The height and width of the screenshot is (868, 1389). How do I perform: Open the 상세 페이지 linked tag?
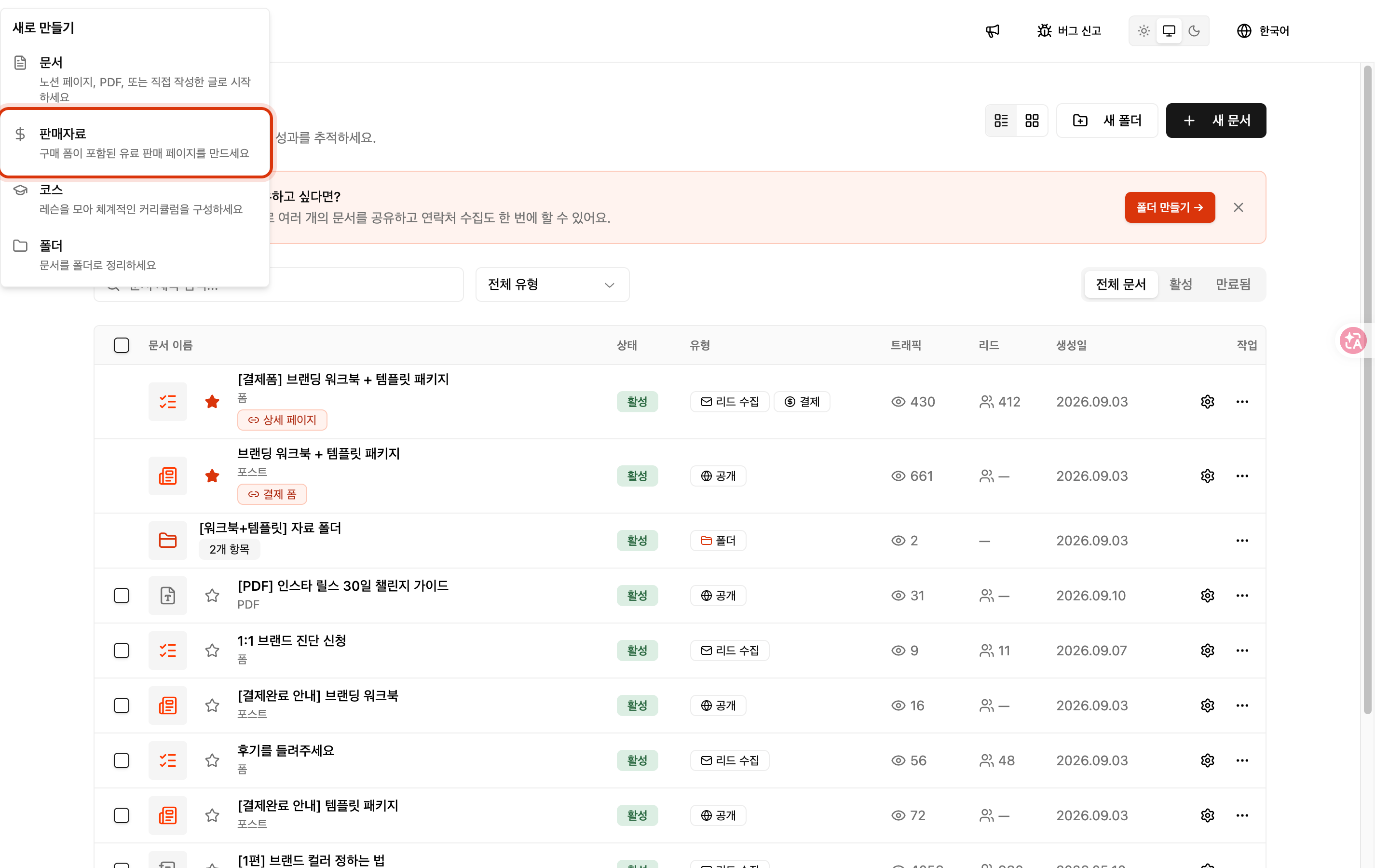(x=282, y=420)
